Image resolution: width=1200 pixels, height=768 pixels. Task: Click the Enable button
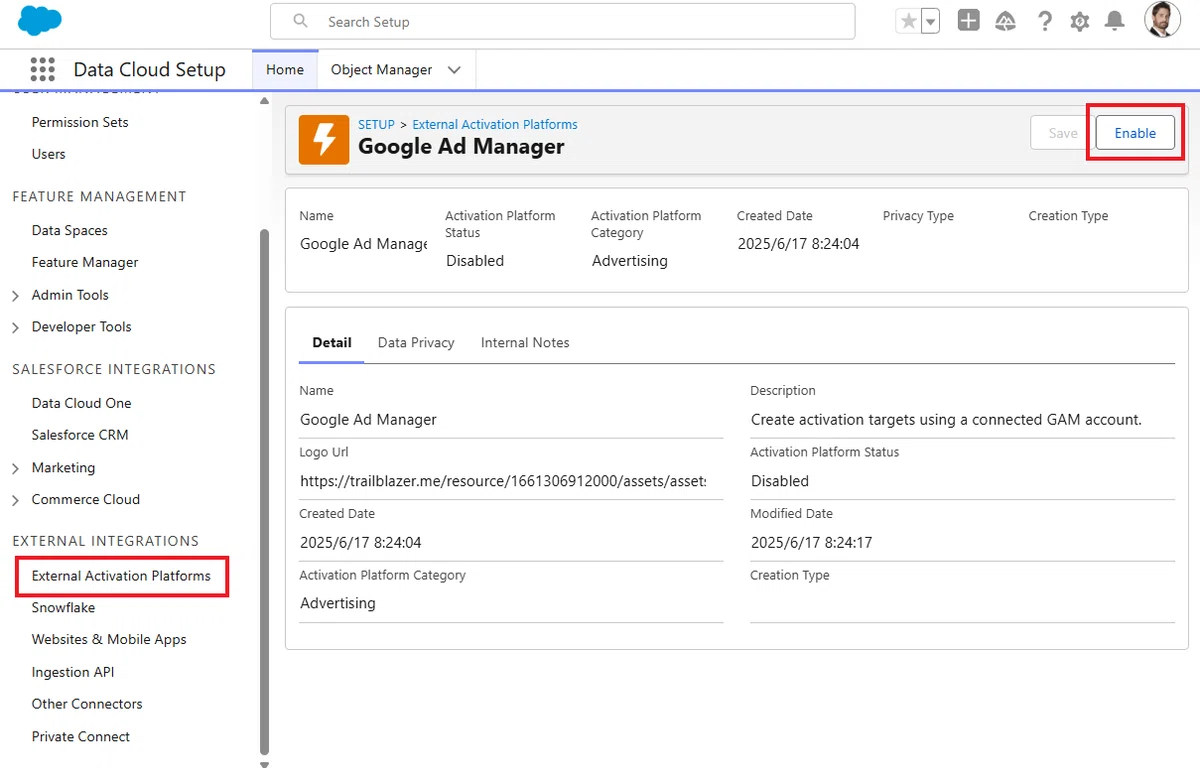pyautogui.click(x=1135, y=133)
